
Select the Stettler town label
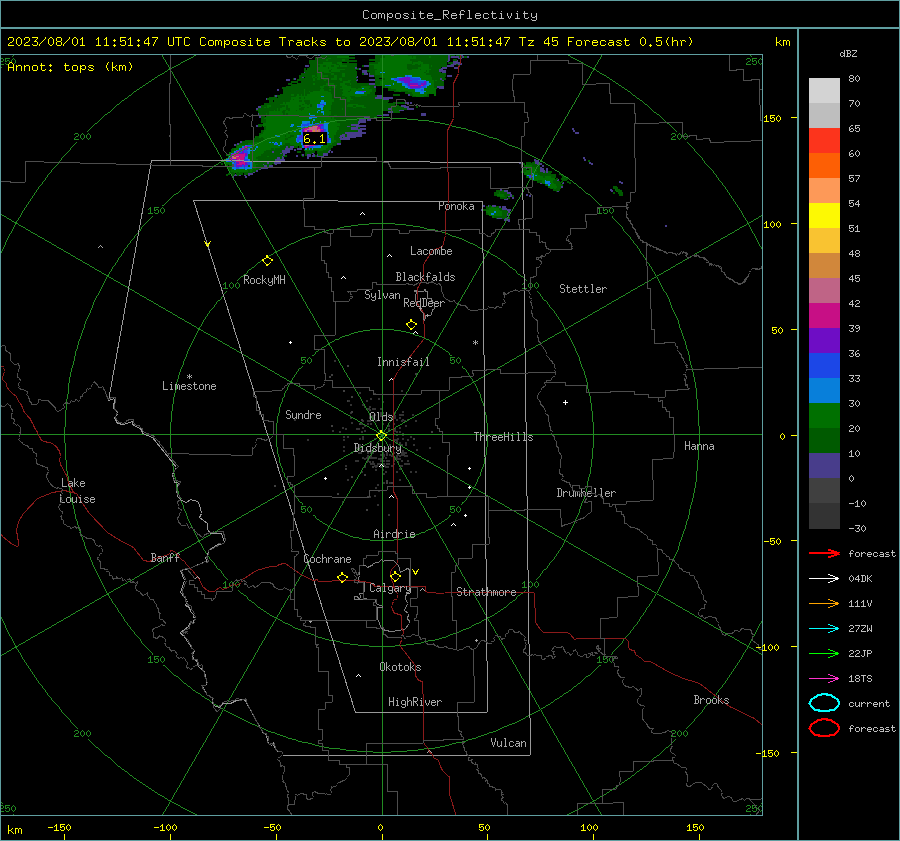click(583, 289)
